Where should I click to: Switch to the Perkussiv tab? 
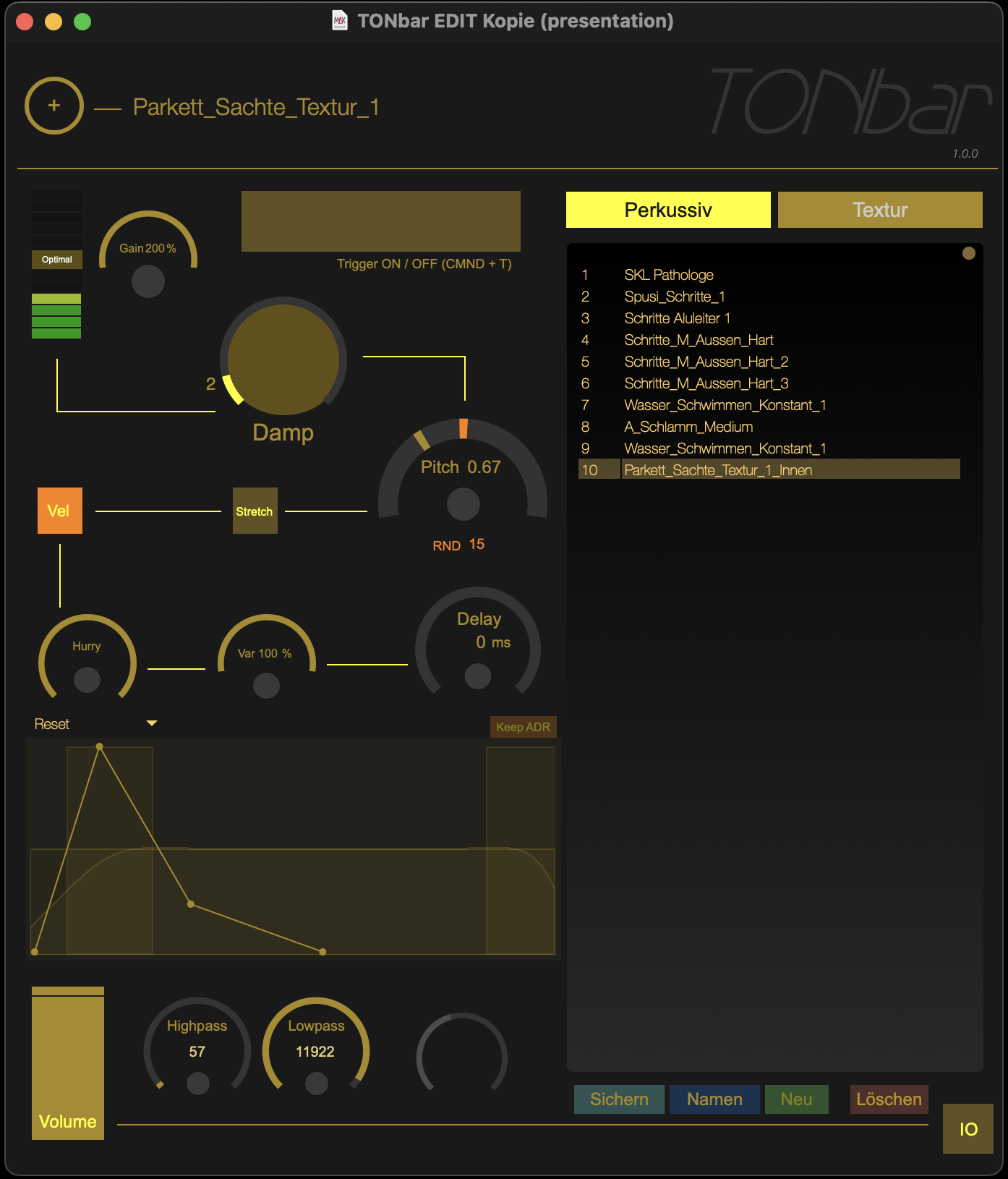click(668, 210)
